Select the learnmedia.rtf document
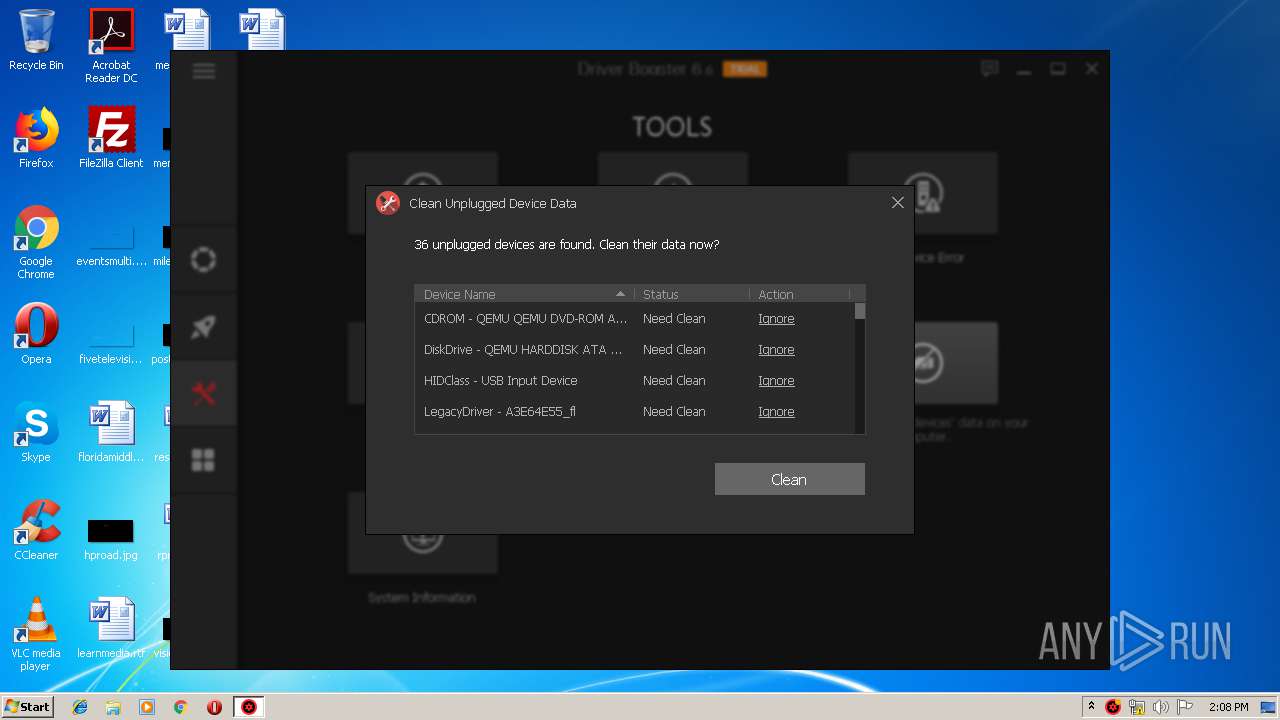1280x720 pixels. coord(111,628)
